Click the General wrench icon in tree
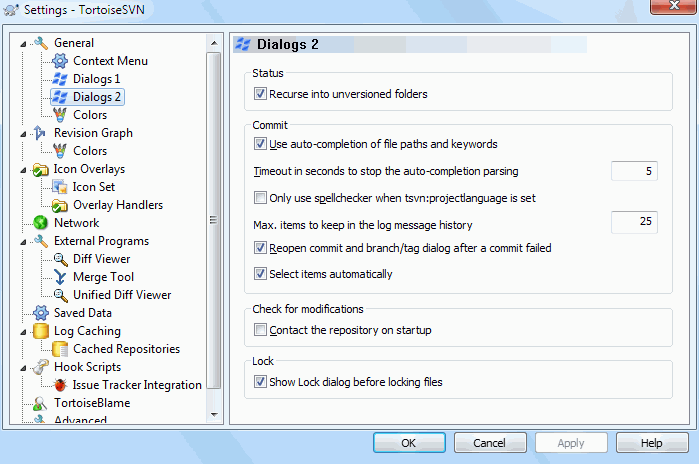 [x=41, y=43]
